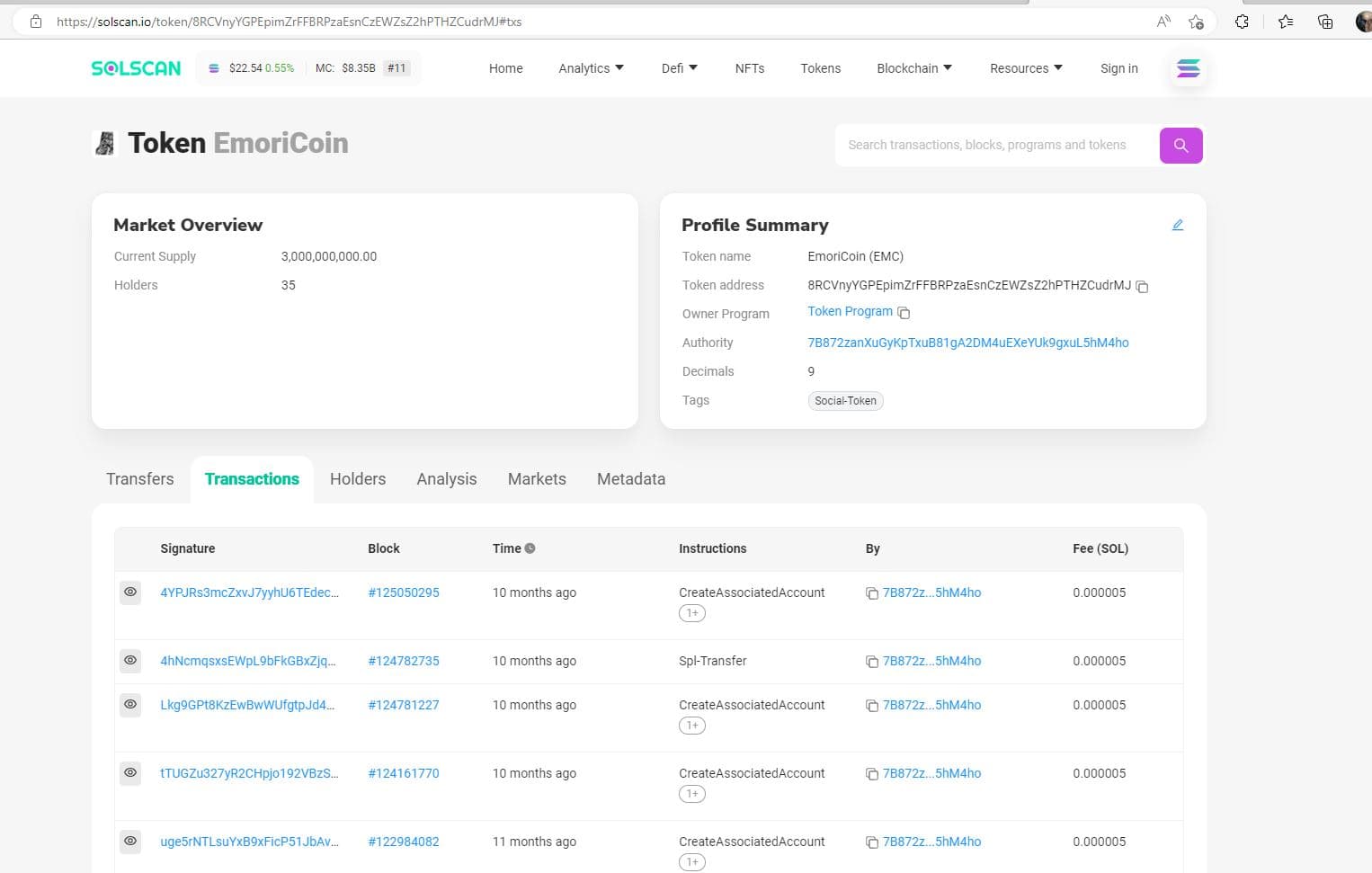Click the magenta search magnifier button

1180,146
